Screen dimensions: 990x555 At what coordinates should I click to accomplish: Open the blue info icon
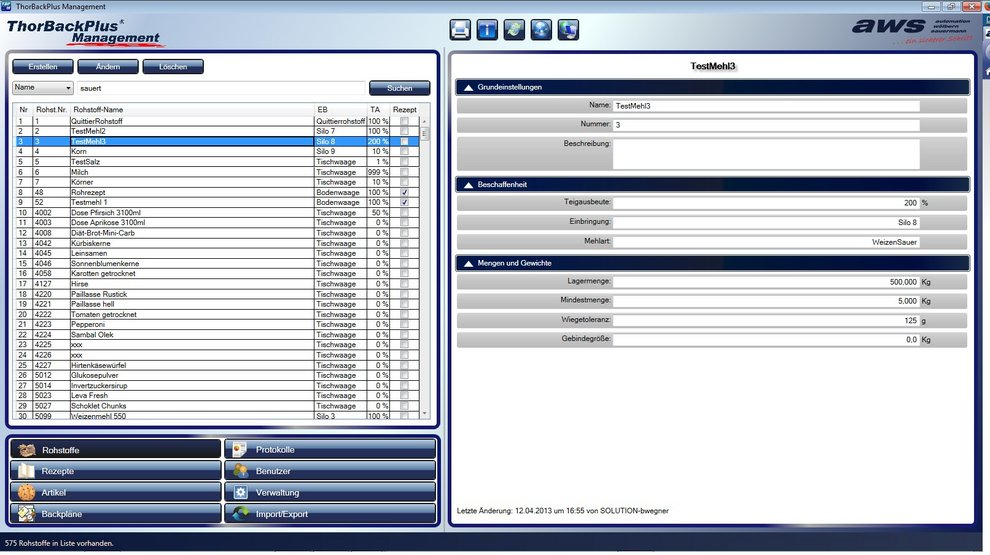tap(487, 30)
